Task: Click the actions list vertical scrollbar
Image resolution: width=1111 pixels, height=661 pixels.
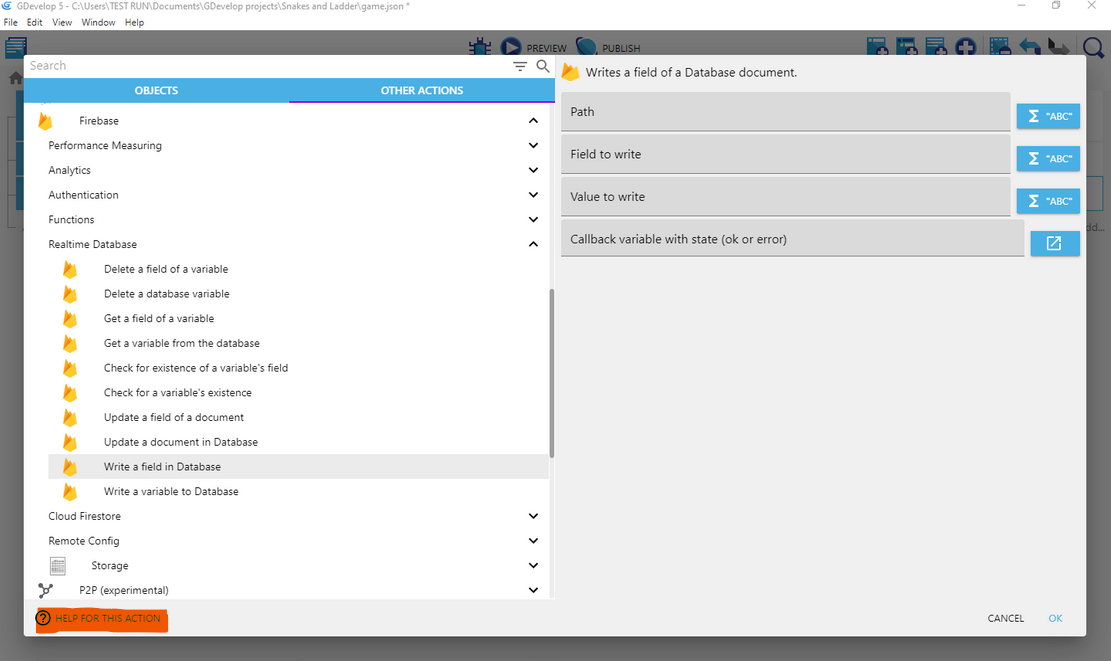Action: coord(551,373)
